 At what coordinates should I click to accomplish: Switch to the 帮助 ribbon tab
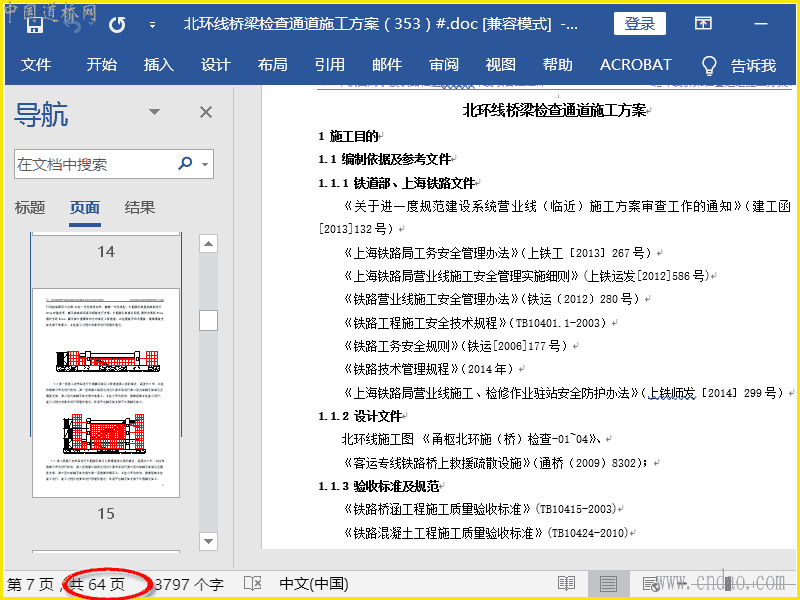coord(558,65)
